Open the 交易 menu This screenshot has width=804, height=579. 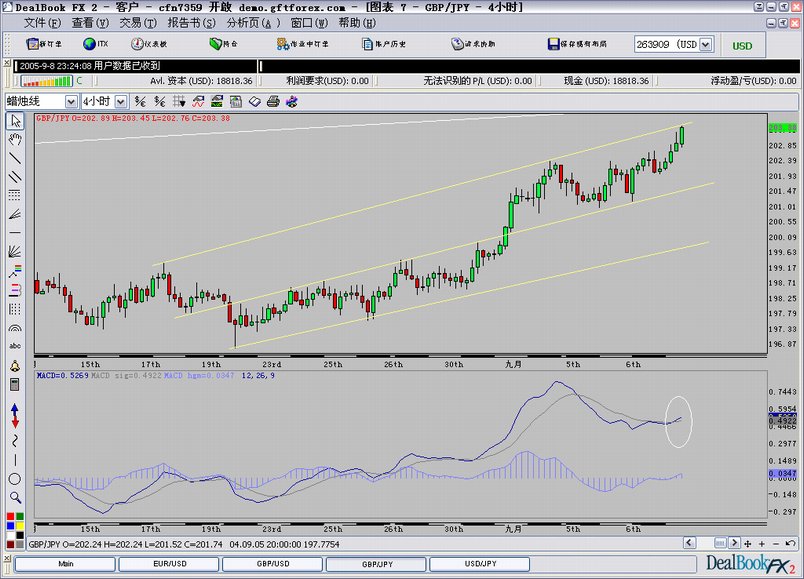[137, 23]
